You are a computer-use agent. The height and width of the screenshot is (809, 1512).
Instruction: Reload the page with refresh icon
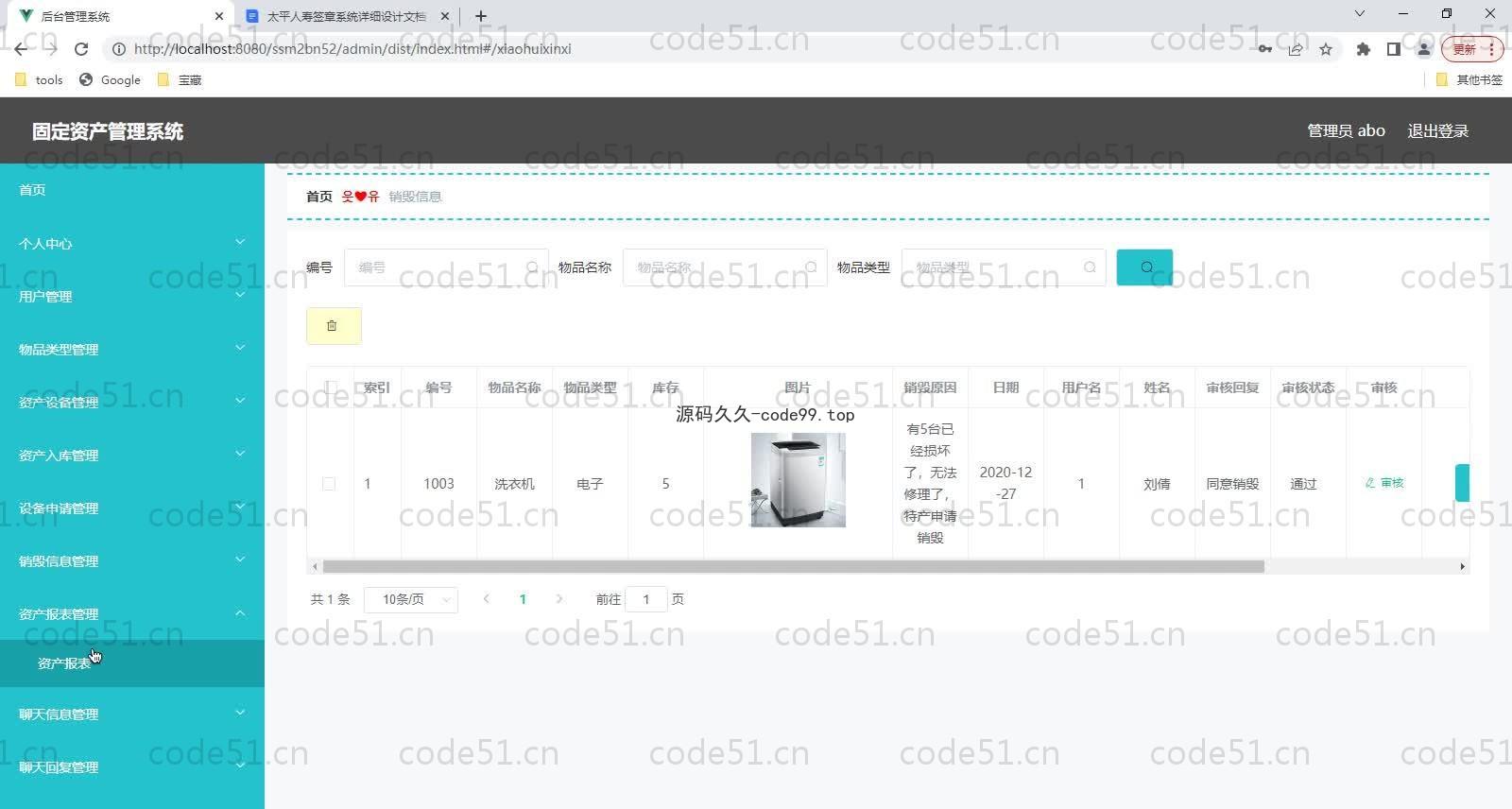[x=81, y=49]
